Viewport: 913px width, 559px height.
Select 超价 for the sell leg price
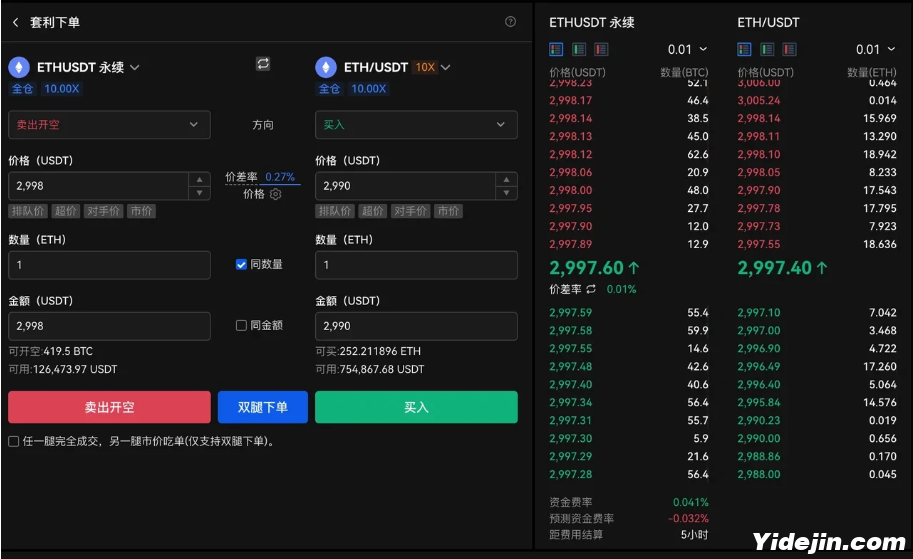65,211
